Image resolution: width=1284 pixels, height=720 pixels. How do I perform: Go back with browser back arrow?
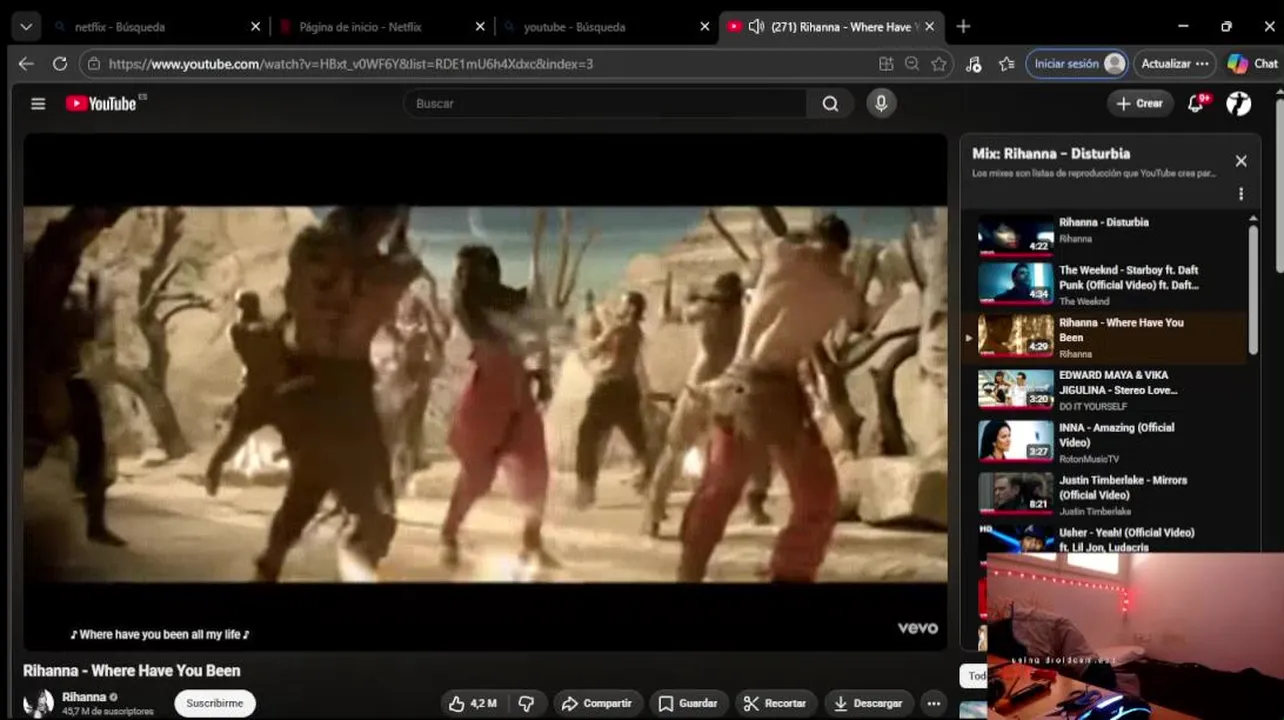pyautogui.click(x=26, y=63)
